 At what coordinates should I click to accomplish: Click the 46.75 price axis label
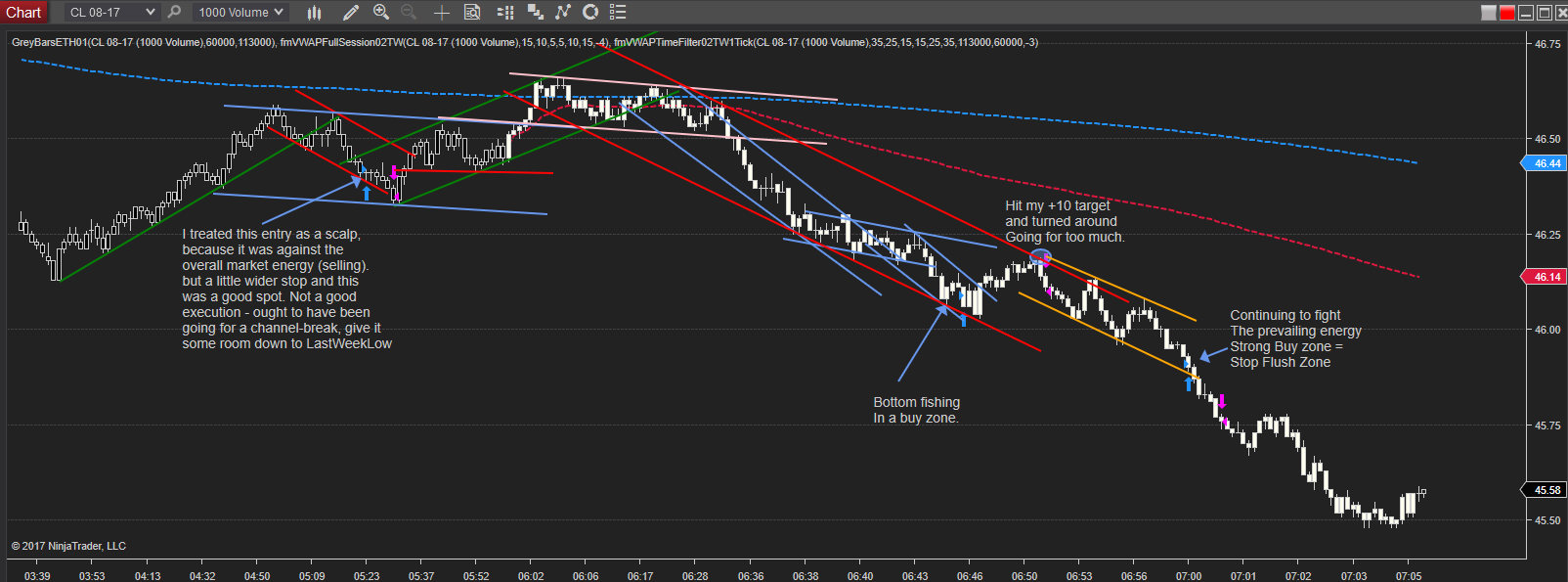1547,44
